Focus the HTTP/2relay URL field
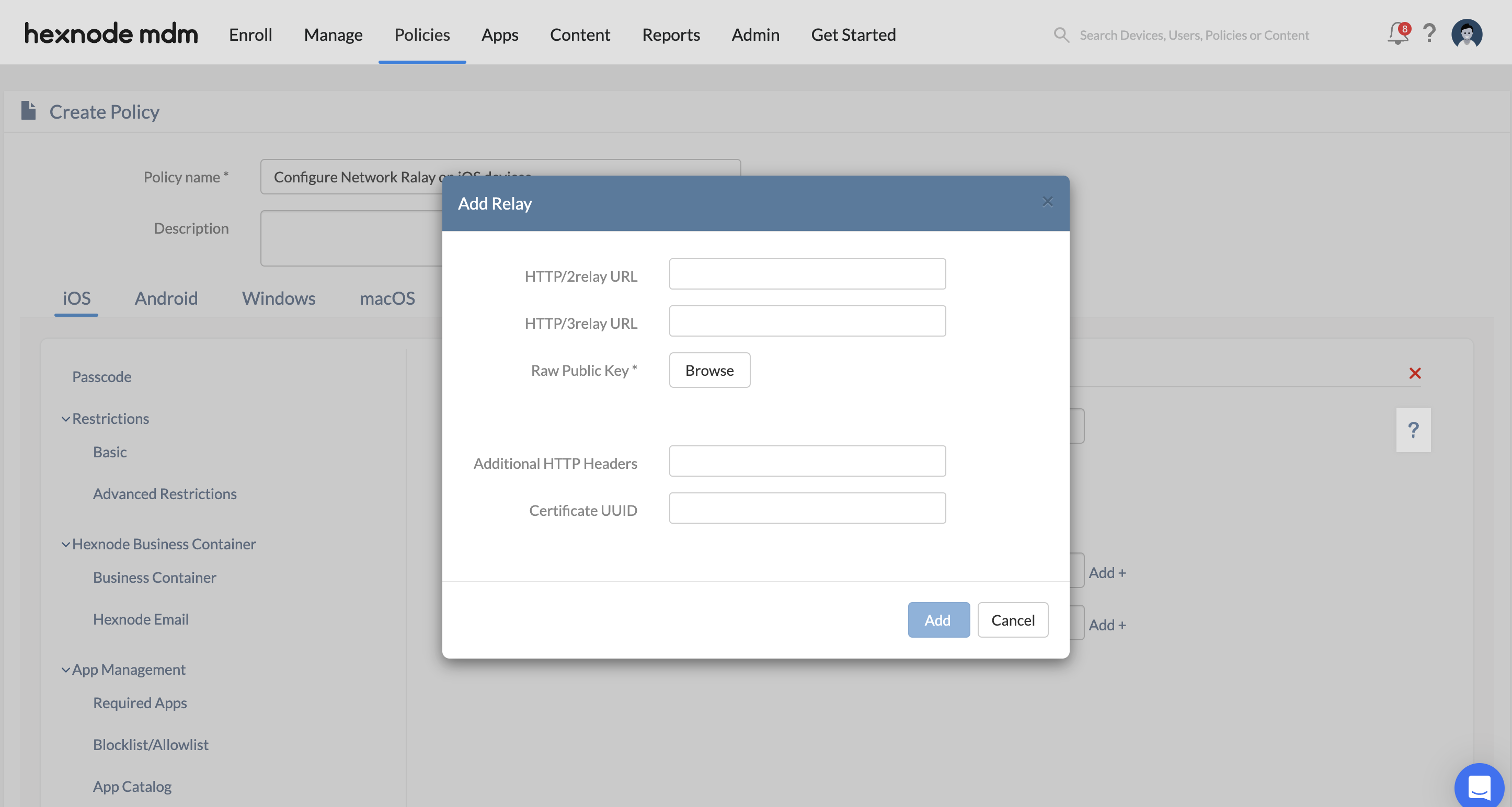Image resolution: width=1512 pixels, height=807 pixels. coord(807,273)
